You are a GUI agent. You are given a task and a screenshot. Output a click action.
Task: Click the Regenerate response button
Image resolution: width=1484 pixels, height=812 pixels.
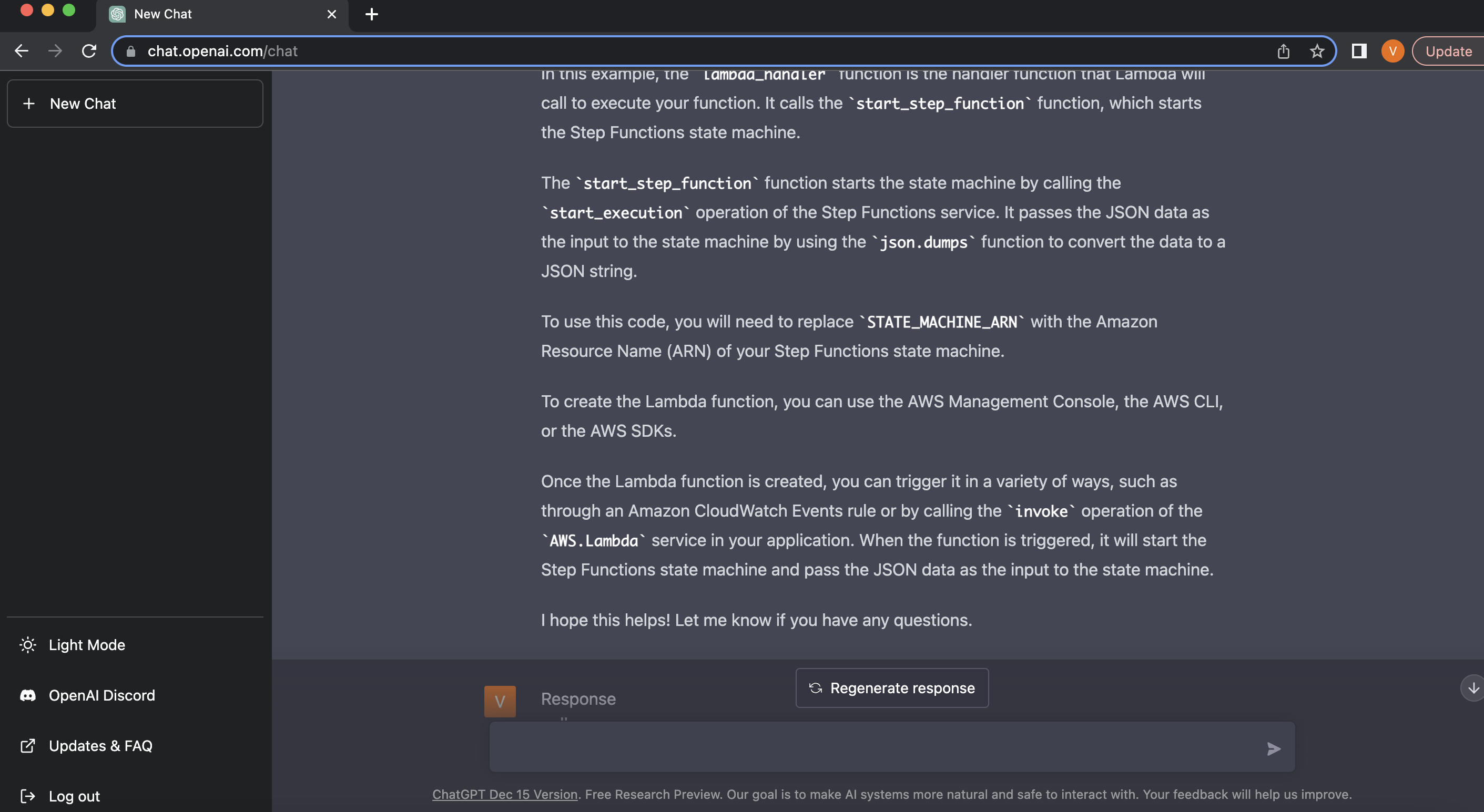click(892, 688)
